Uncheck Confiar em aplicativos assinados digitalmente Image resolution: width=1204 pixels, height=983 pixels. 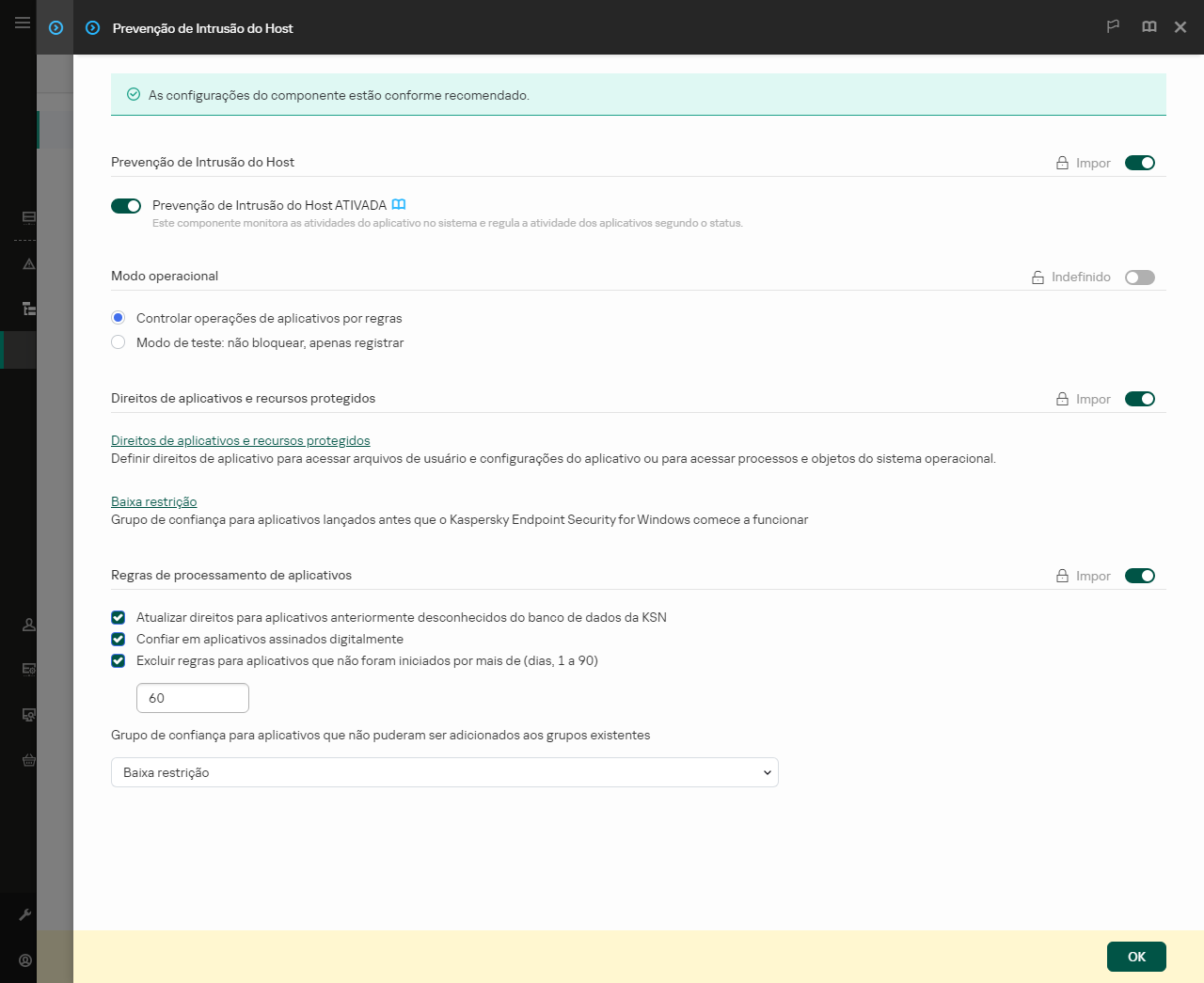click(x=118, y=639)
